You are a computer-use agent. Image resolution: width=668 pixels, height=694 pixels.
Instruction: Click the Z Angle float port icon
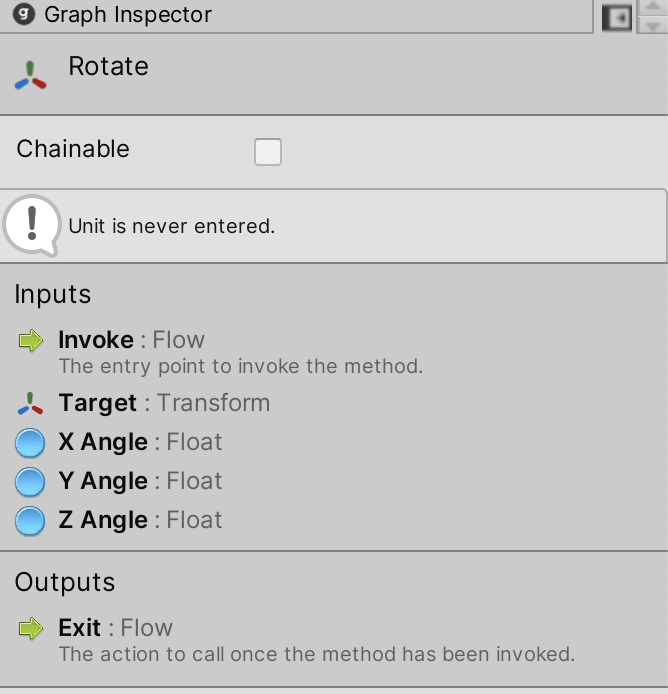point(31,521)
